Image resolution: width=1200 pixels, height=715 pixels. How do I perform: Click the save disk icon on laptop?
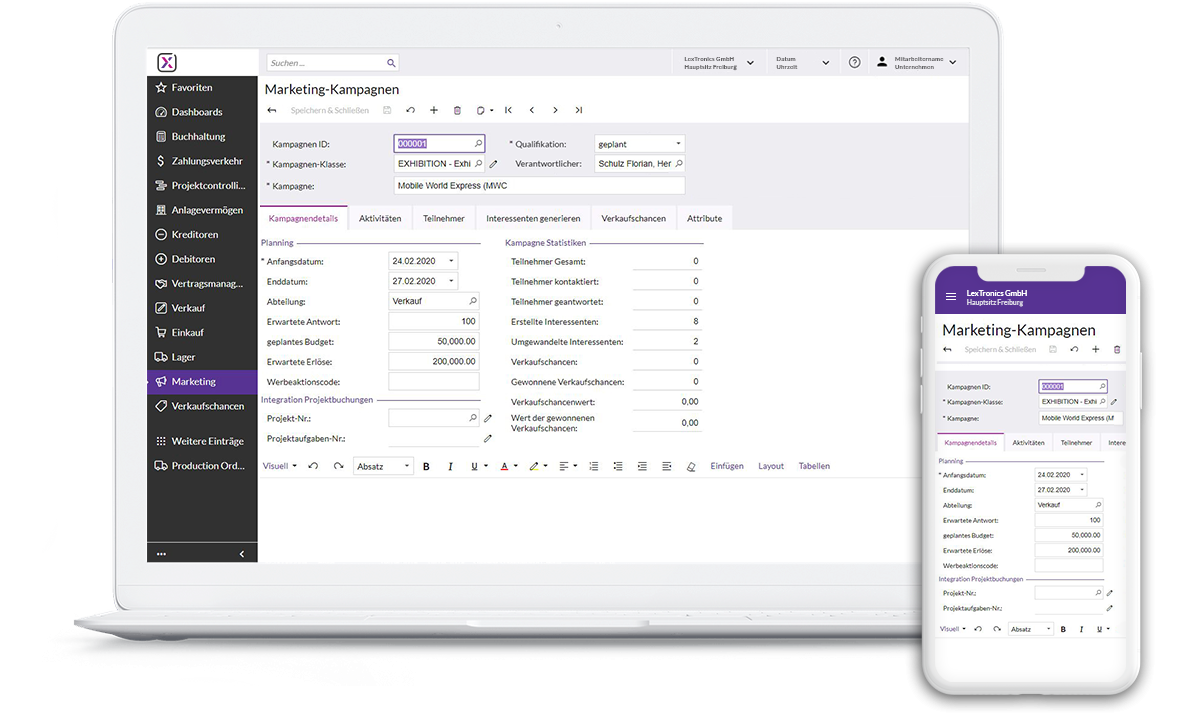coord(387,110)
